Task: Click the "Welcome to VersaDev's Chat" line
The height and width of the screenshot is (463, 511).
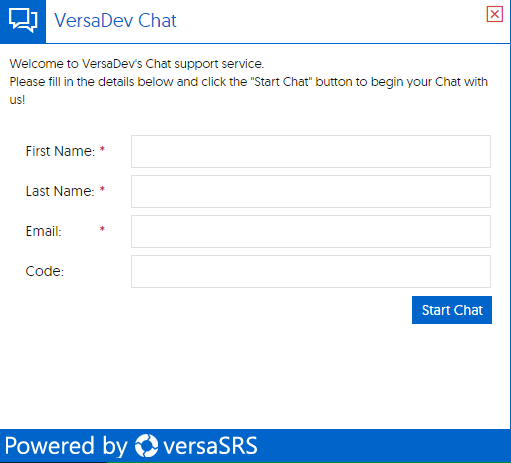Action: [137, 64]
